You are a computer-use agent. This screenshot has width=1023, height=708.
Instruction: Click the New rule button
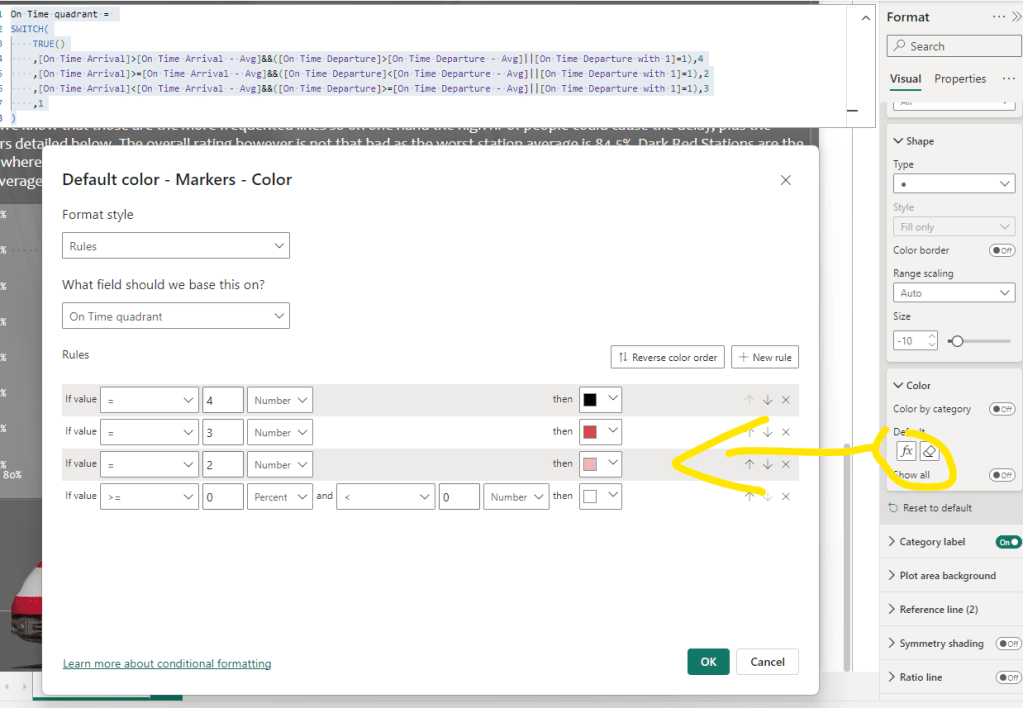click(765, 357)
